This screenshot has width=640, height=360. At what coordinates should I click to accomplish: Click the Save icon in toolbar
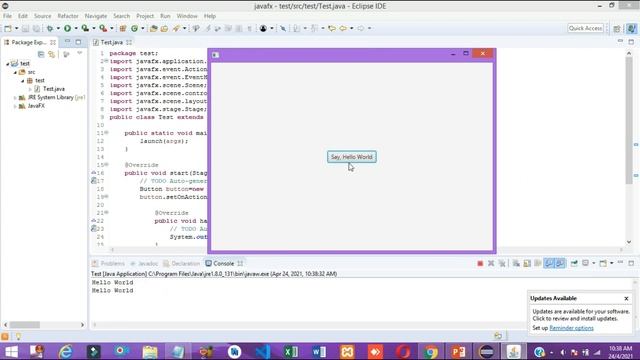tap(25, 28)
